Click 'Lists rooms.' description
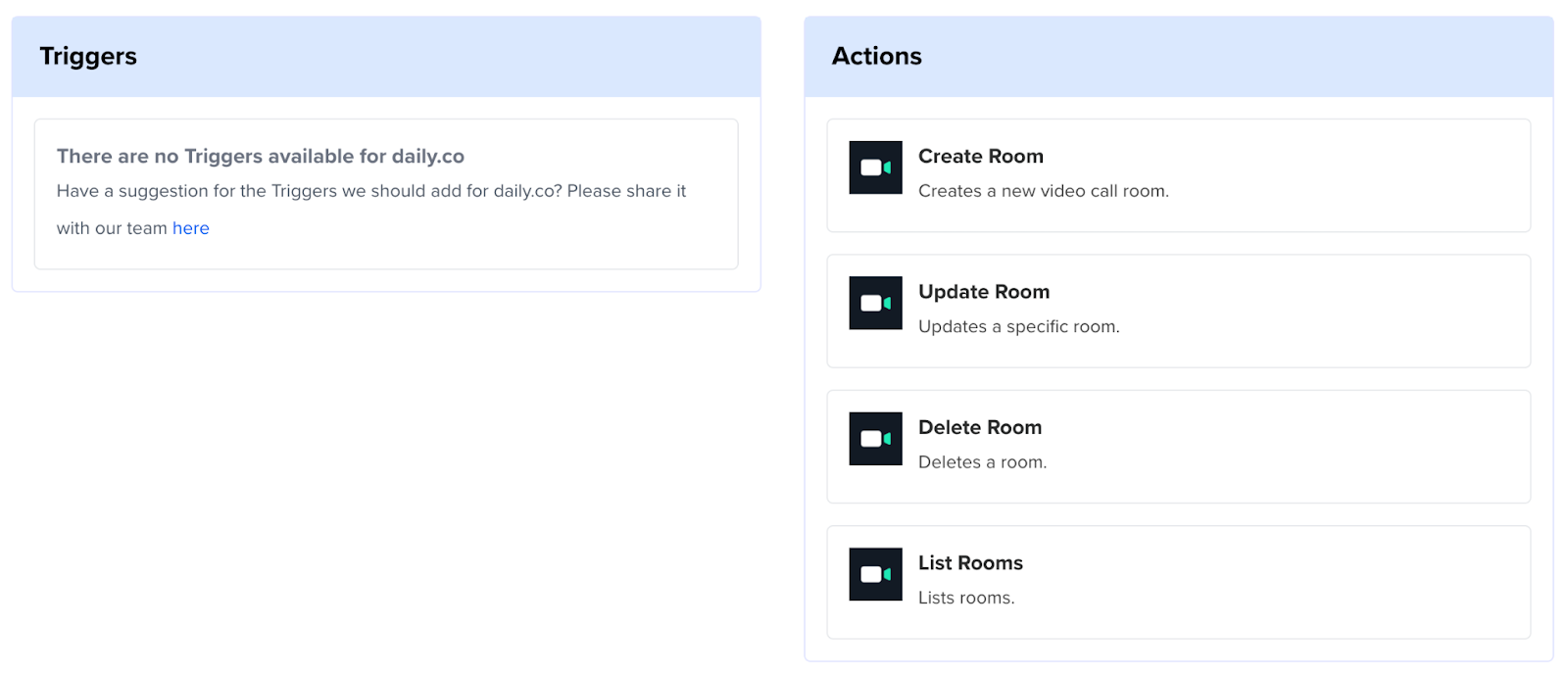The image size is (1568, 675). [x=966, y=598]
